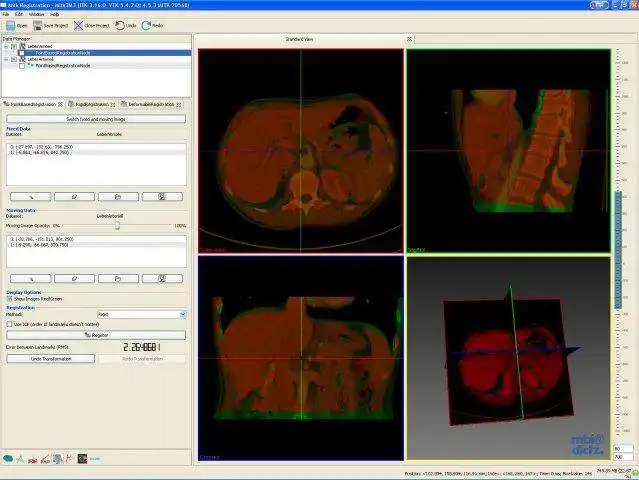Switch to the DeformableRegistration tab
The width and height of the screenshot is (639, 480).
coord(151,104)
